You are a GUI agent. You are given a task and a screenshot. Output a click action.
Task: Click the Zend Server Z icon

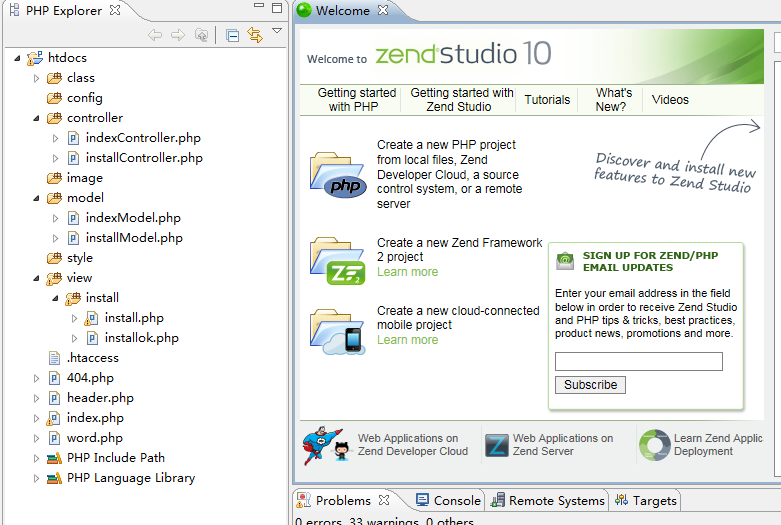click(x=496, y=446)
